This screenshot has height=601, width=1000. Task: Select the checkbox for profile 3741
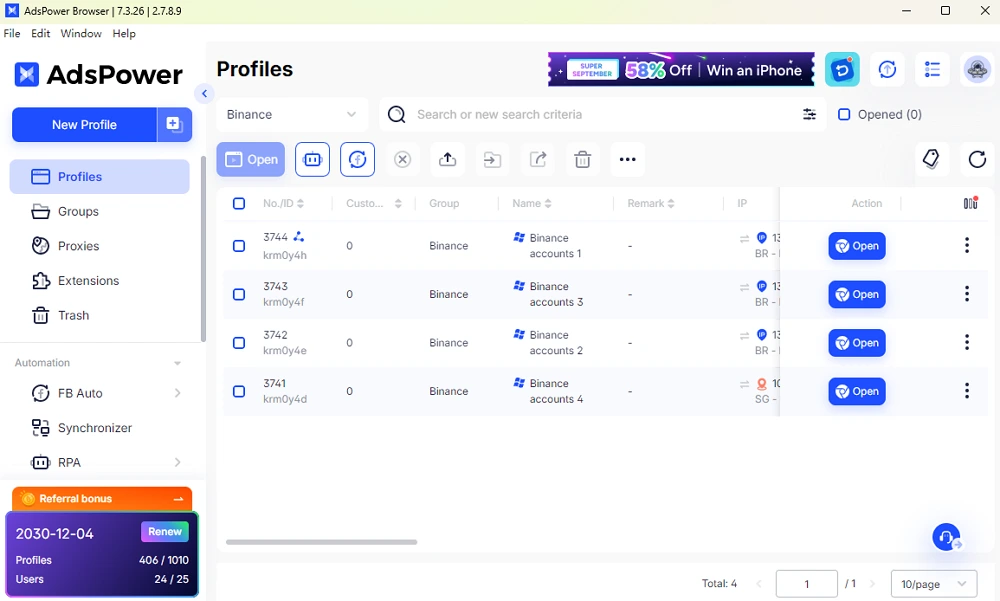click(239, 391)
